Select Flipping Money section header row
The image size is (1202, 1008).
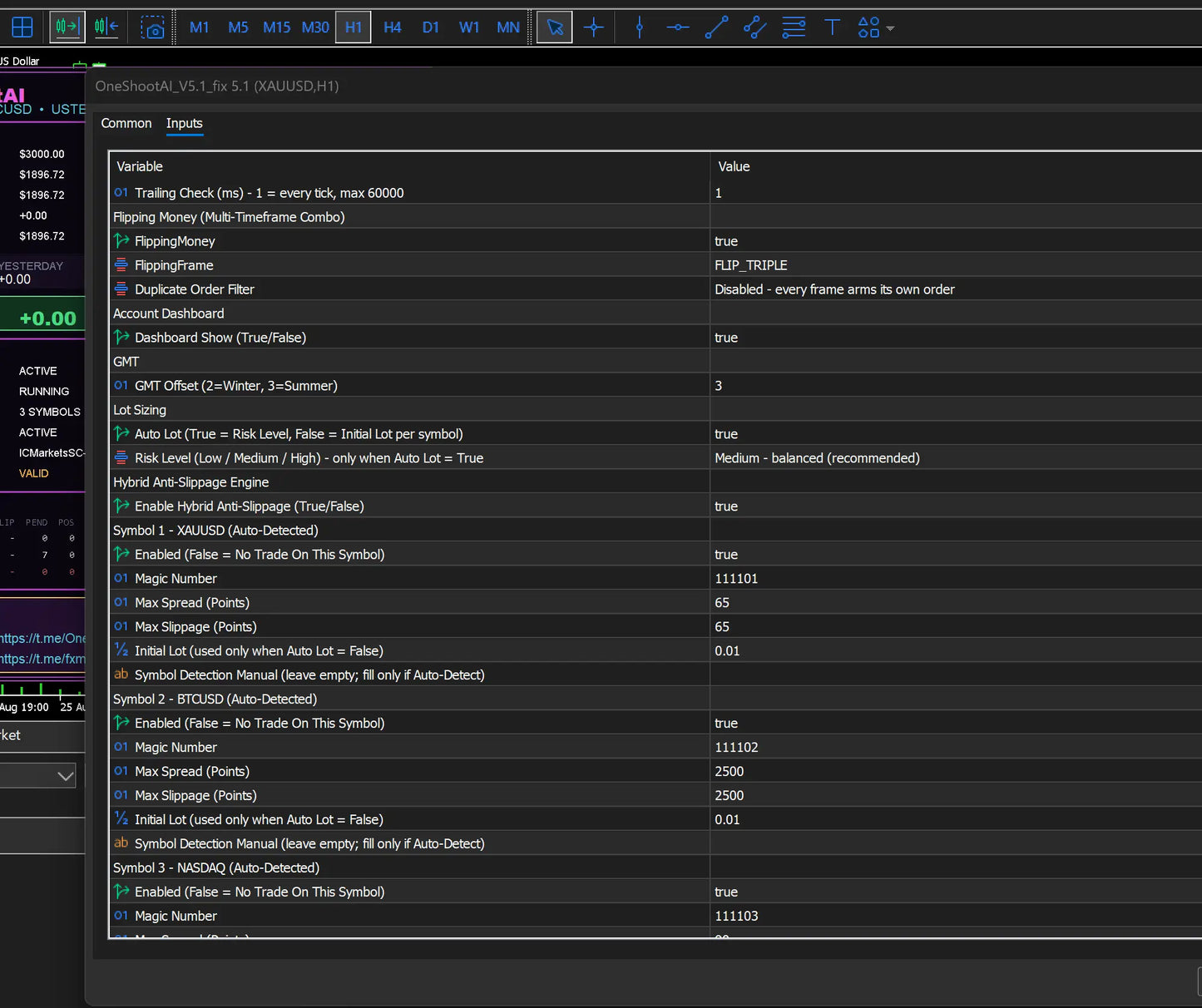pos(655,217)
